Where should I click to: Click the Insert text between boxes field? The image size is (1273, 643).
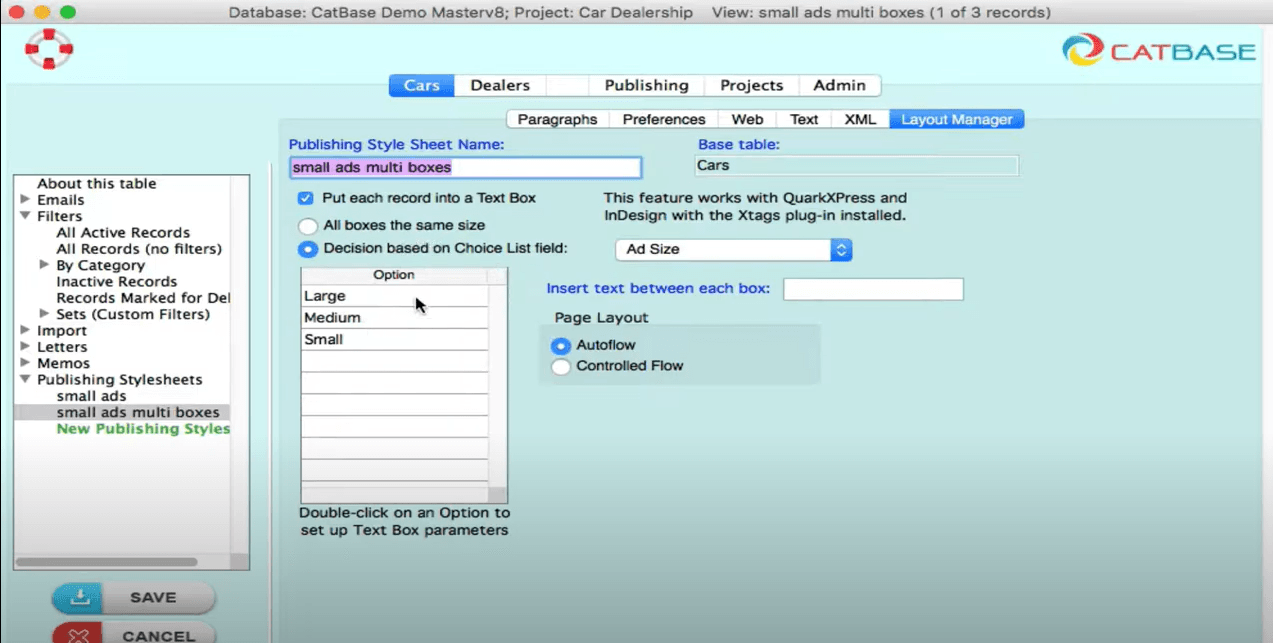point(873,289)
